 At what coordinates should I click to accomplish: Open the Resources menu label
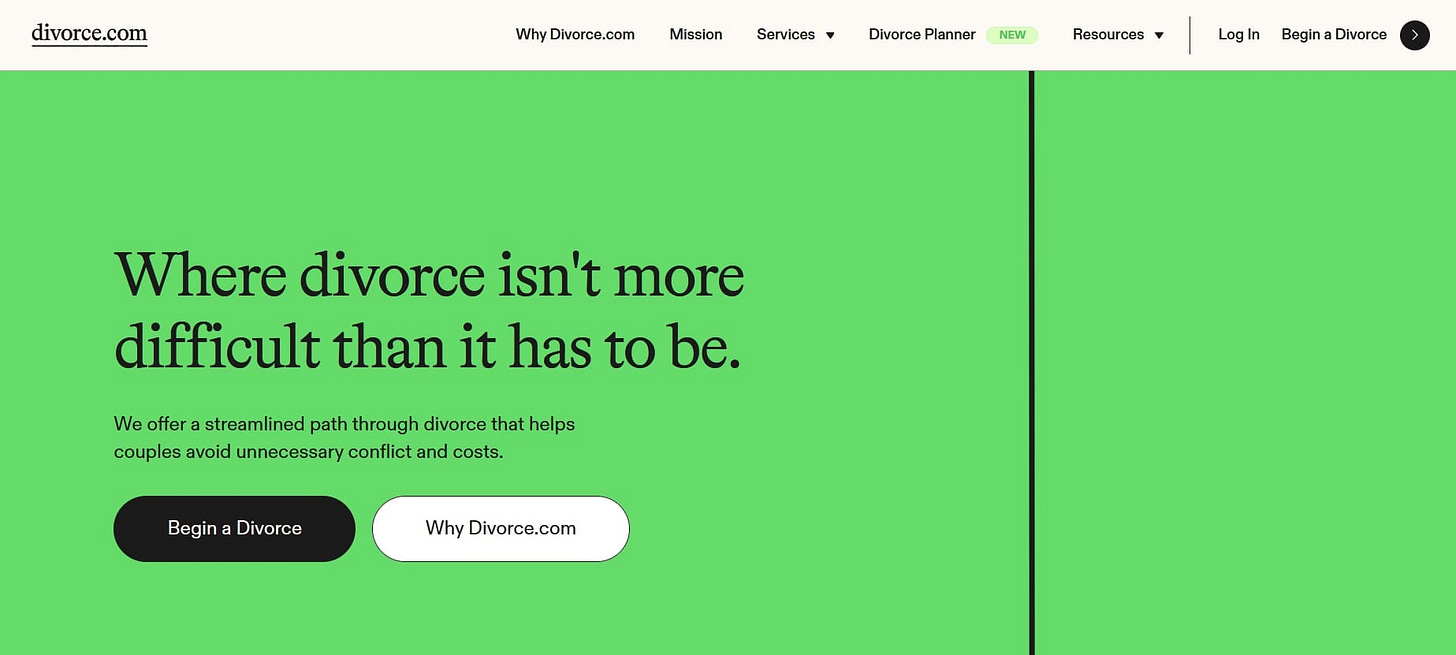(x=1108, y=34)
